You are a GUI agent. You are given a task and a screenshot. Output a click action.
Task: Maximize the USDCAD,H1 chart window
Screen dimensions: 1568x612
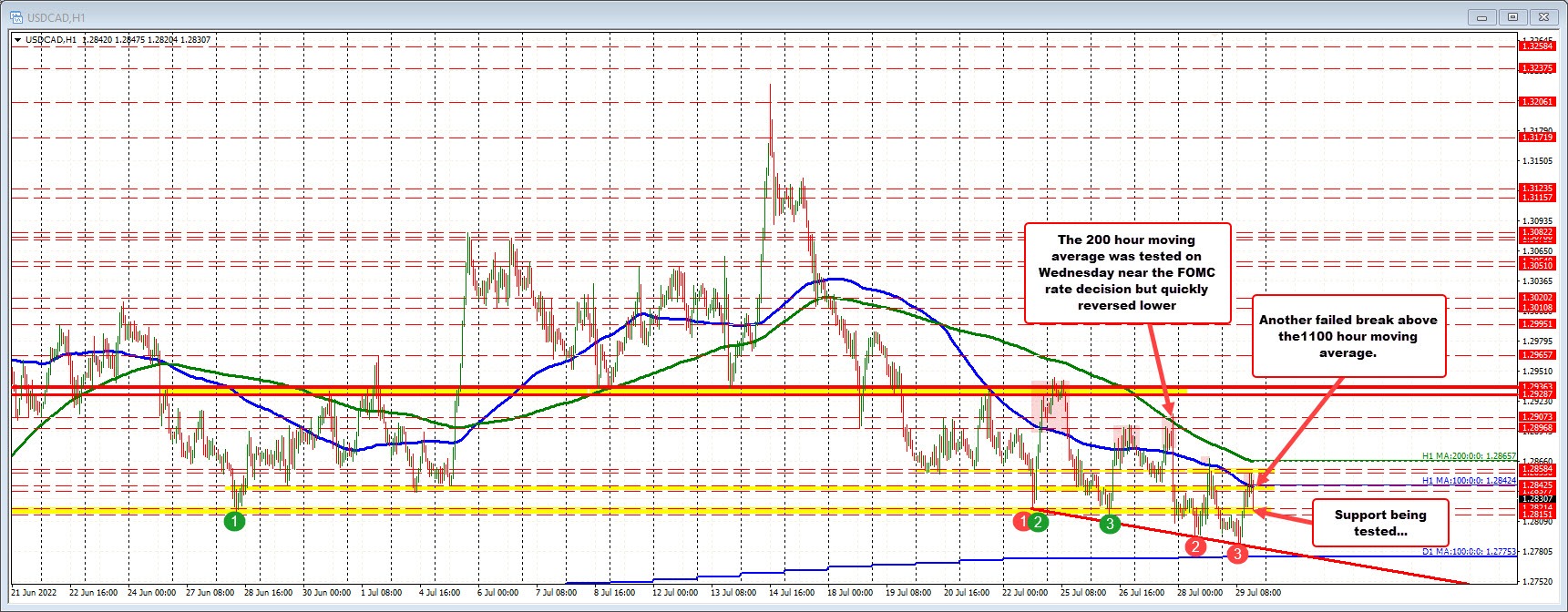tap(1512, 16)
